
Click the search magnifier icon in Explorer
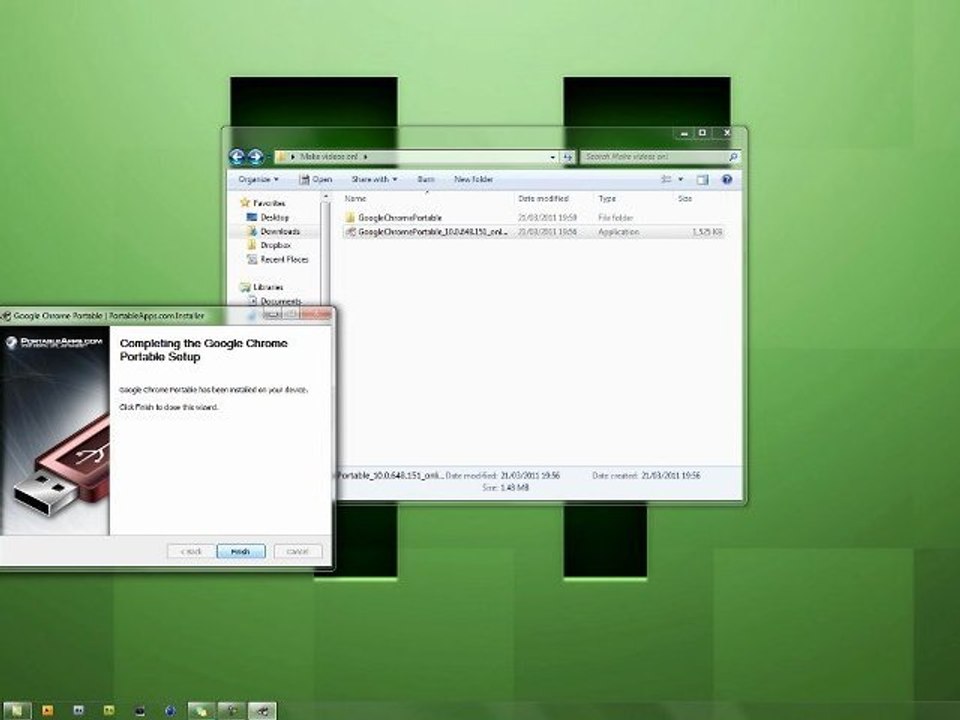click(x=732, y=157)
